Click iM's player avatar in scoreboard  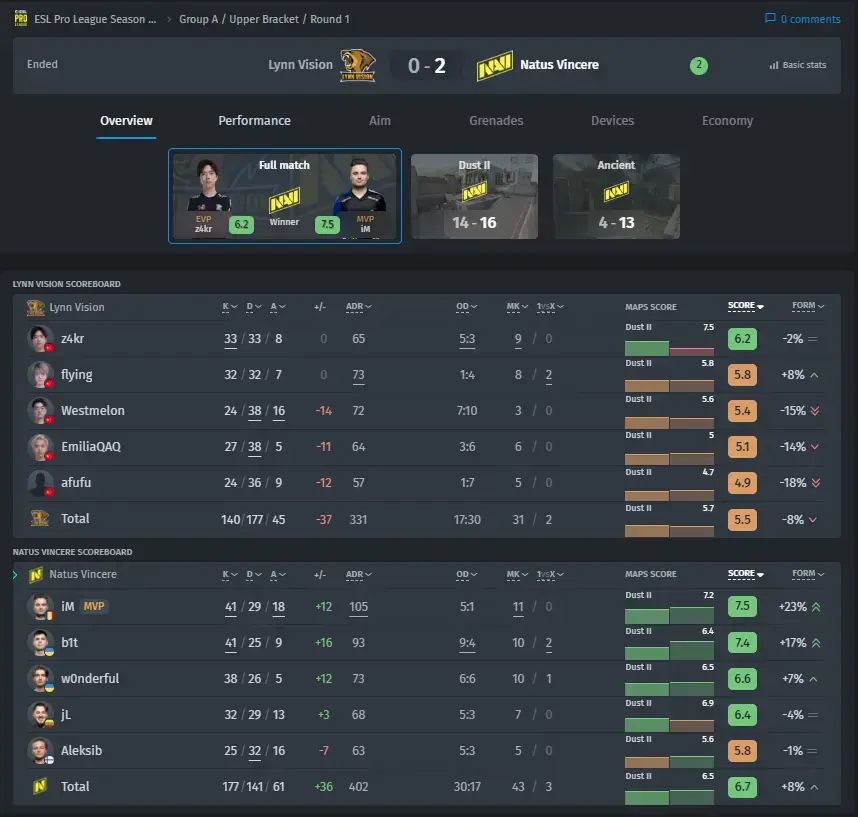(x=40, y=607)
